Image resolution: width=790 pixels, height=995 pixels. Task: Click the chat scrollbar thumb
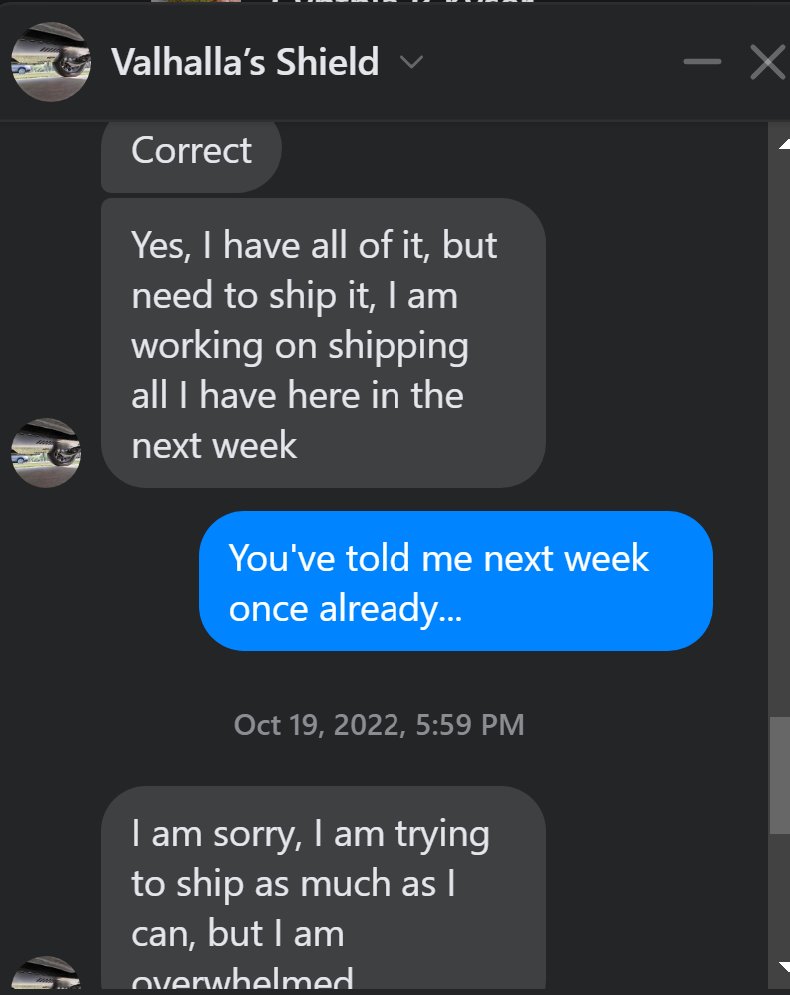click(779, 775)
